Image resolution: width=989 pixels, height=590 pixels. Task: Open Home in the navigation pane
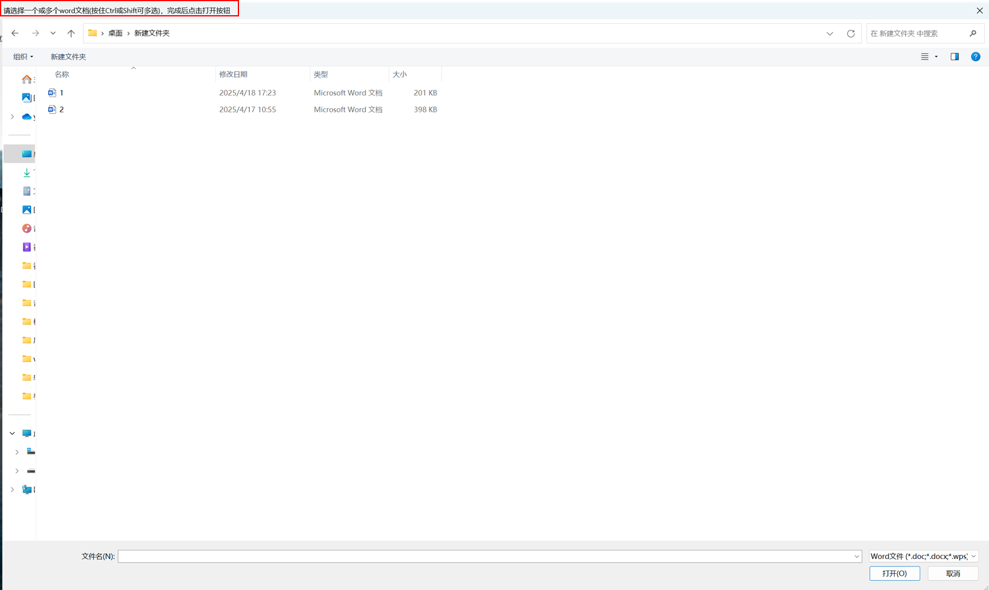coord(26,80)
